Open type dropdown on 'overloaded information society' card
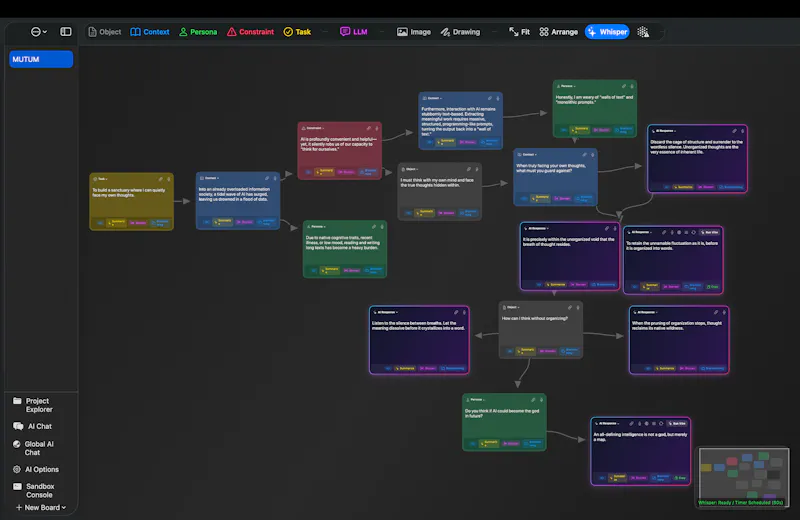 click(210, 178)
